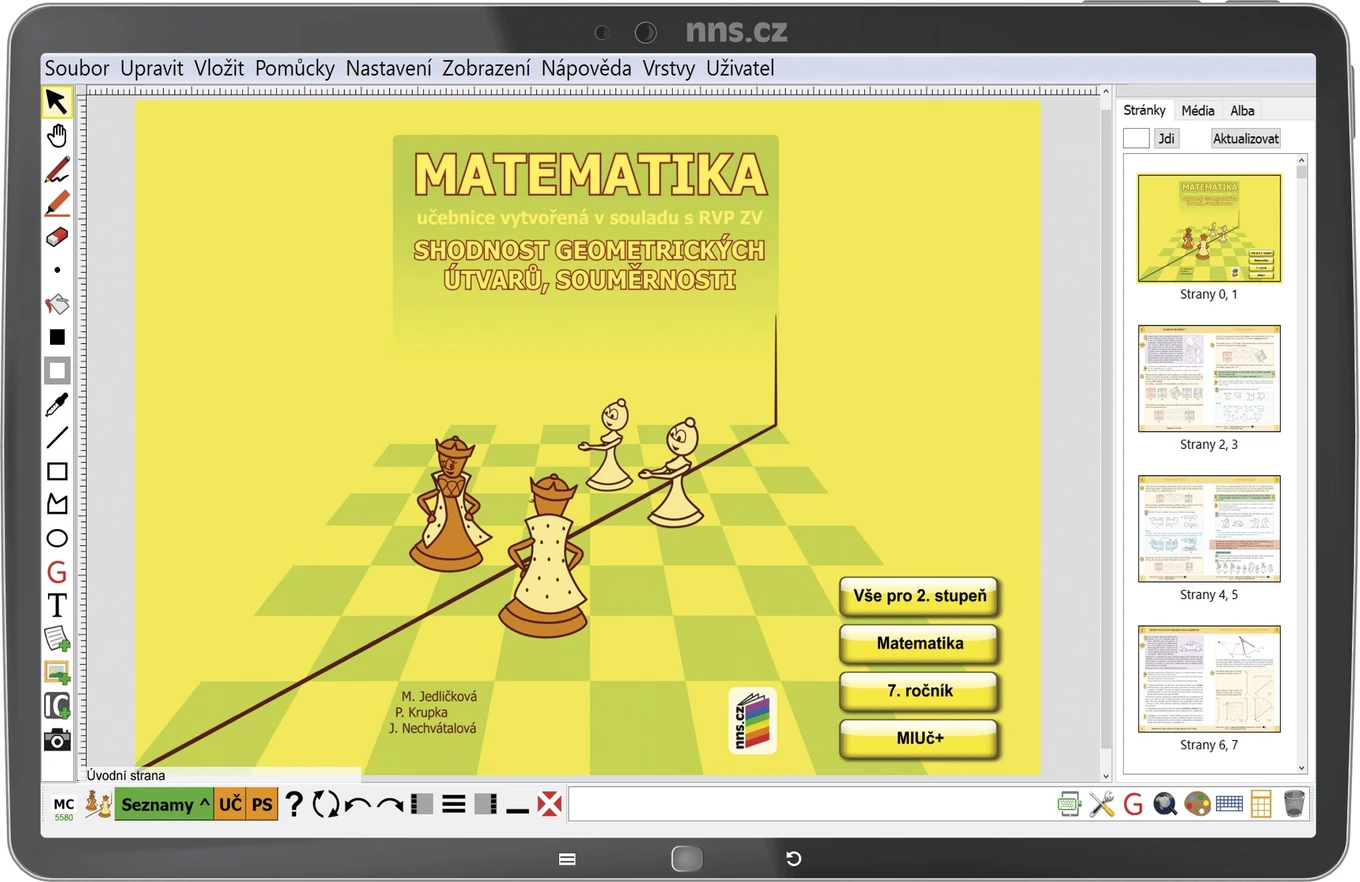Click the red G icon in bottom-right toolbar
1360x882 pixels.
click(x=1133, y=804)
